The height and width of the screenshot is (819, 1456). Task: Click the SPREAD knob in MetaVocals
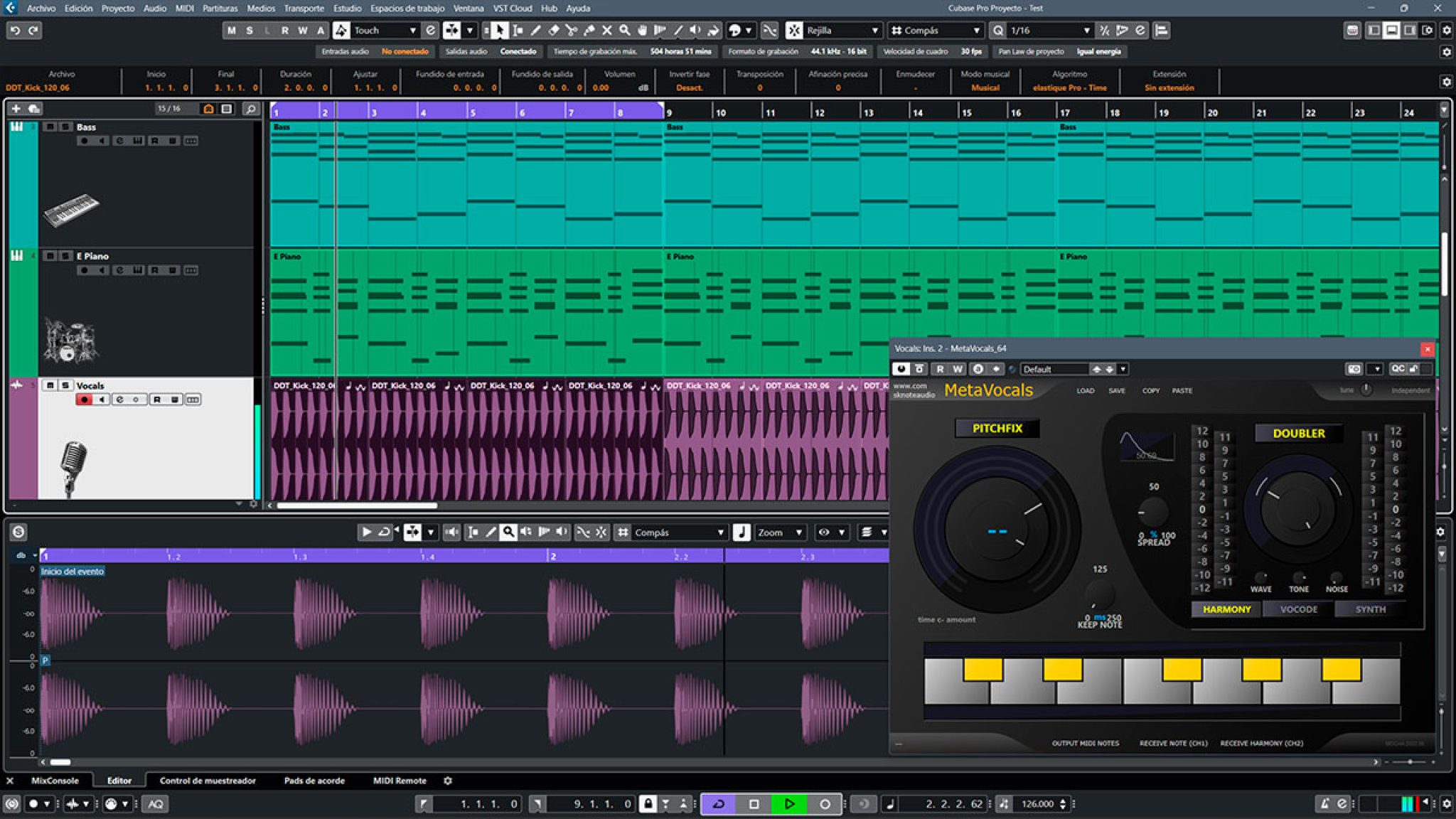tap(1152, 512)
